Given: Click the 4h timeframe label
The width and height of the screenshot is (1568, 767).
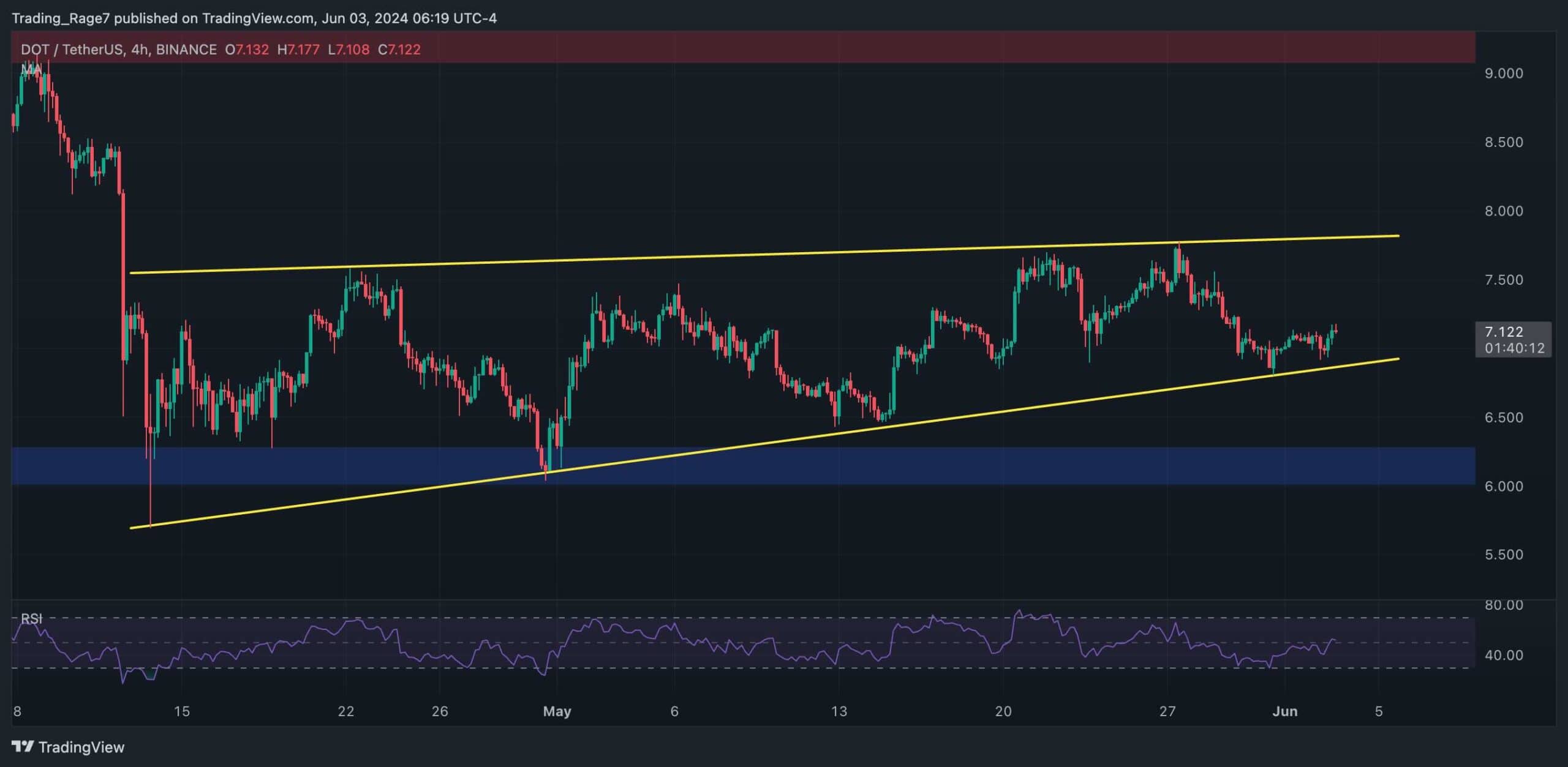Looking at the screenshot, I should click(140, 50).
